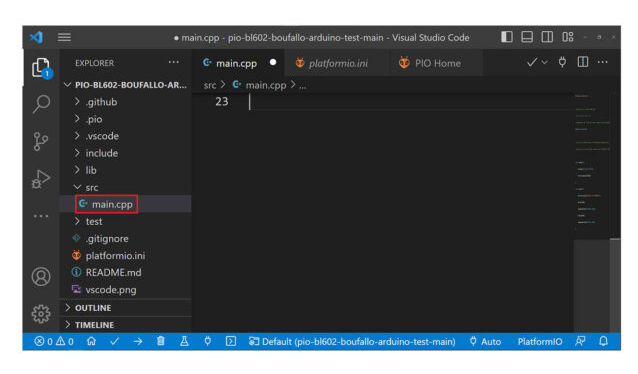Open editor More Actions ellipsis

[603, 62]
